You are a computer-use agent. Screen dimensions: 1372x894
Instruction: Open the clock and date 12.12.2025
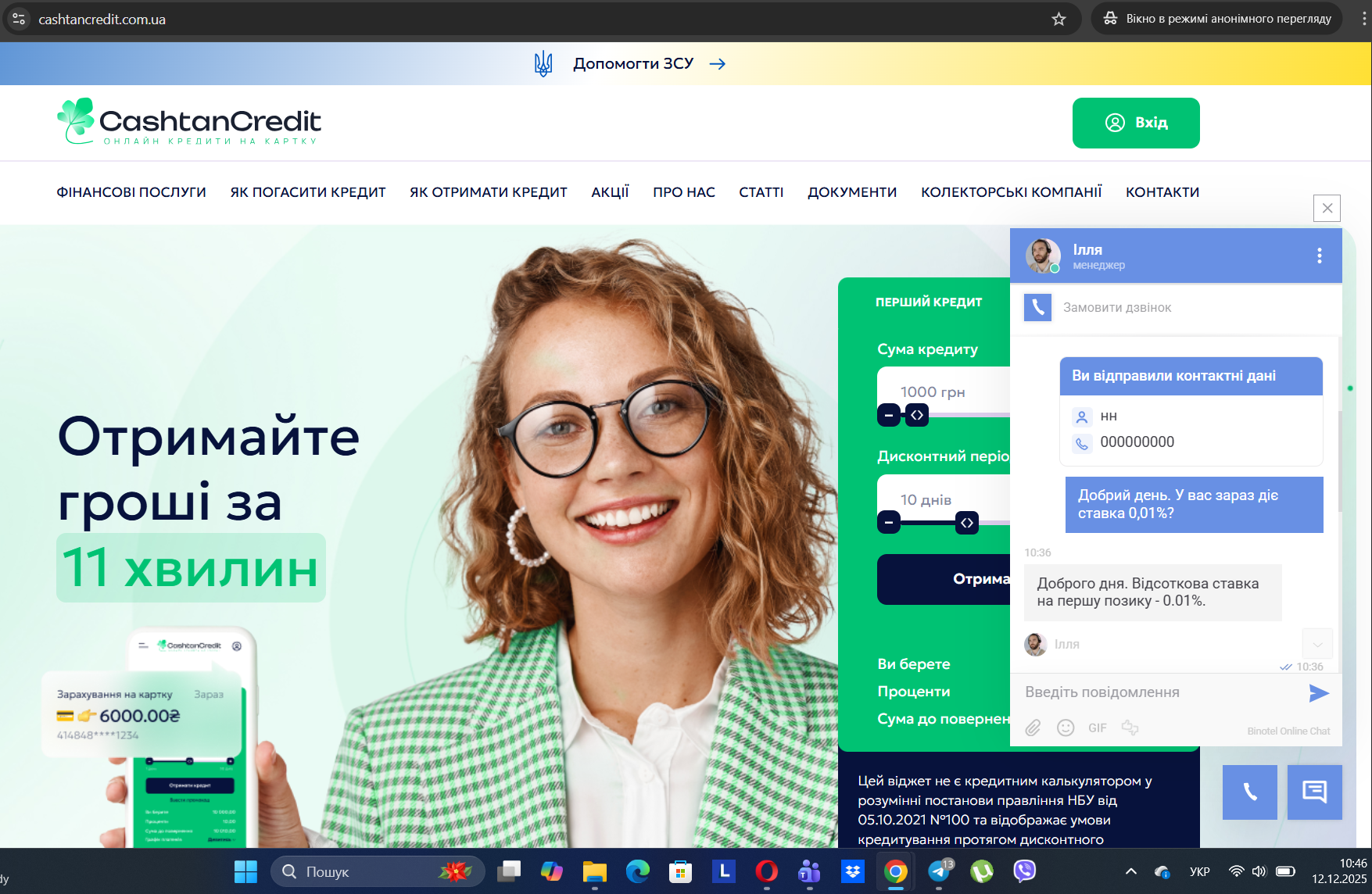[1339, 871]
